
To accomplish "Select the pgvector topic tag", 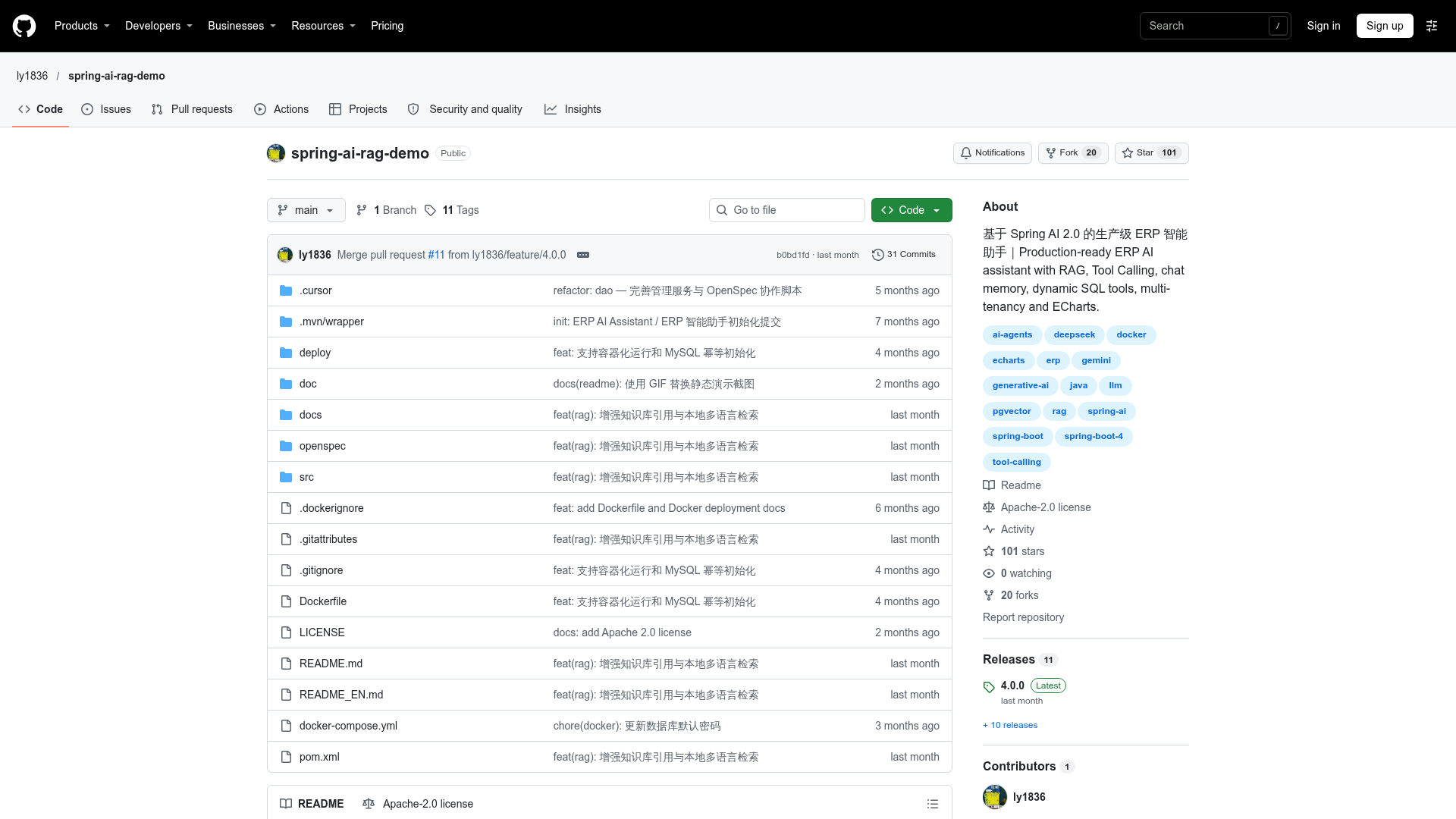I will [x=1012, y=411].
